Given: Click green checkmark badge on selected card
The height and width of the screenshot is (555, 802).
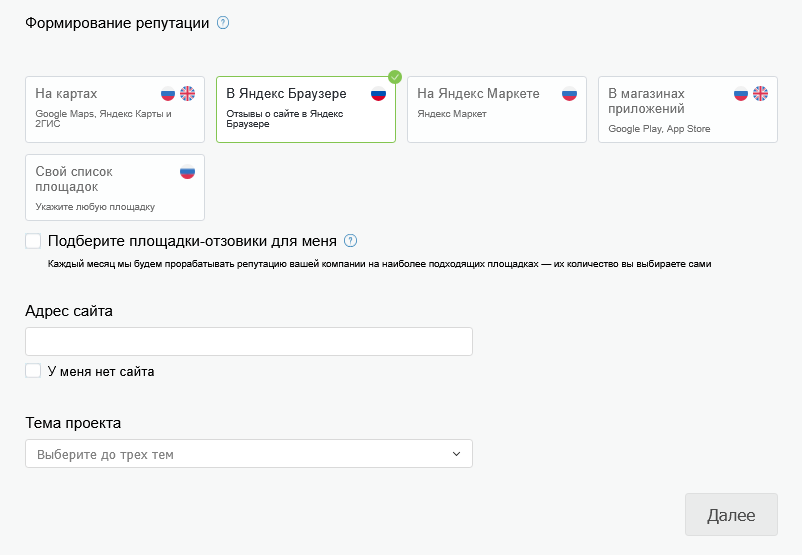Looking at the screenshot, I should [x=395, y=76].
